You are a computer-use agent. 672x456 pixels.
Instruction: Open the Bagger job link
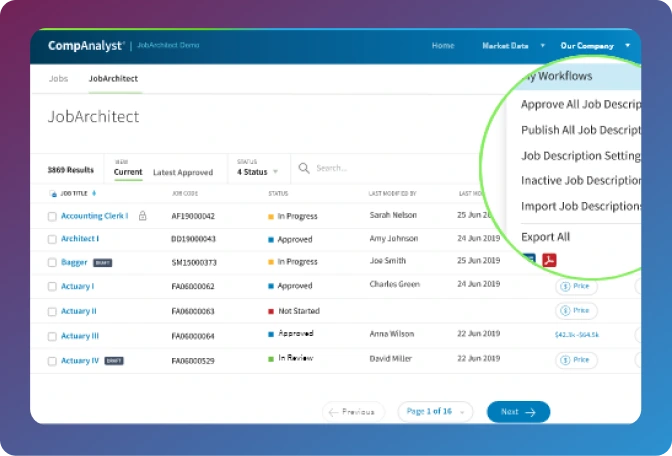click(74, 262)
